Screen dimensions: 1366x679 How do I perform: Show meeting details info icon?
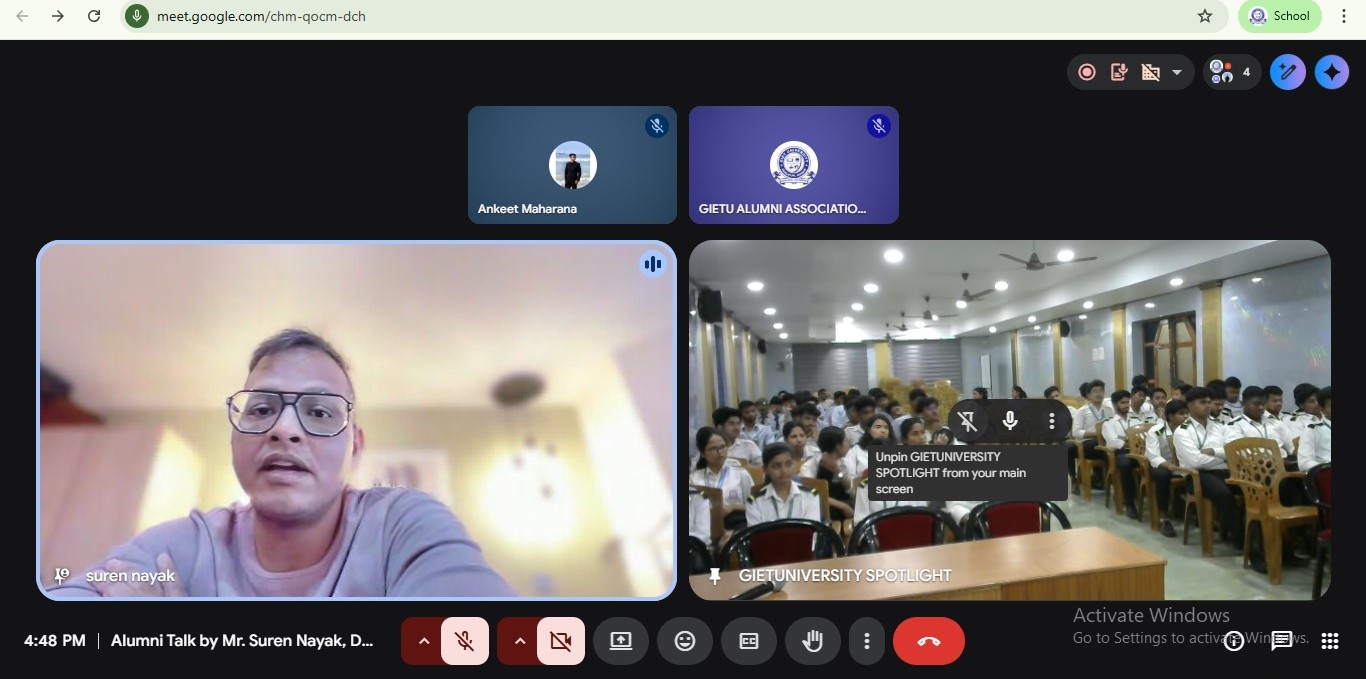[1234, 641]
